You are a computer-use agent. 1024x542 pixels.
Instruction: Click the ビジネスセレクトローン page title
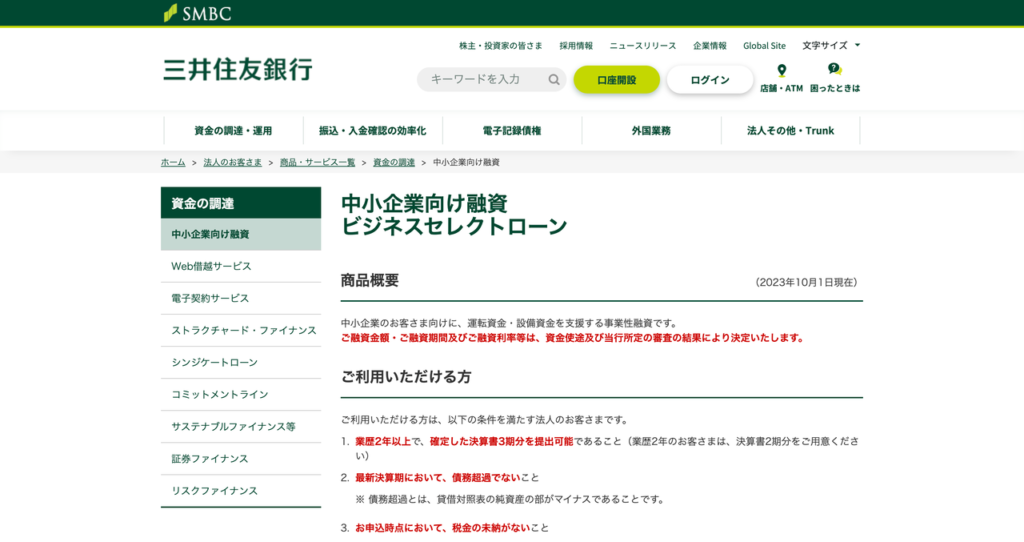click(x=454, y=227)
